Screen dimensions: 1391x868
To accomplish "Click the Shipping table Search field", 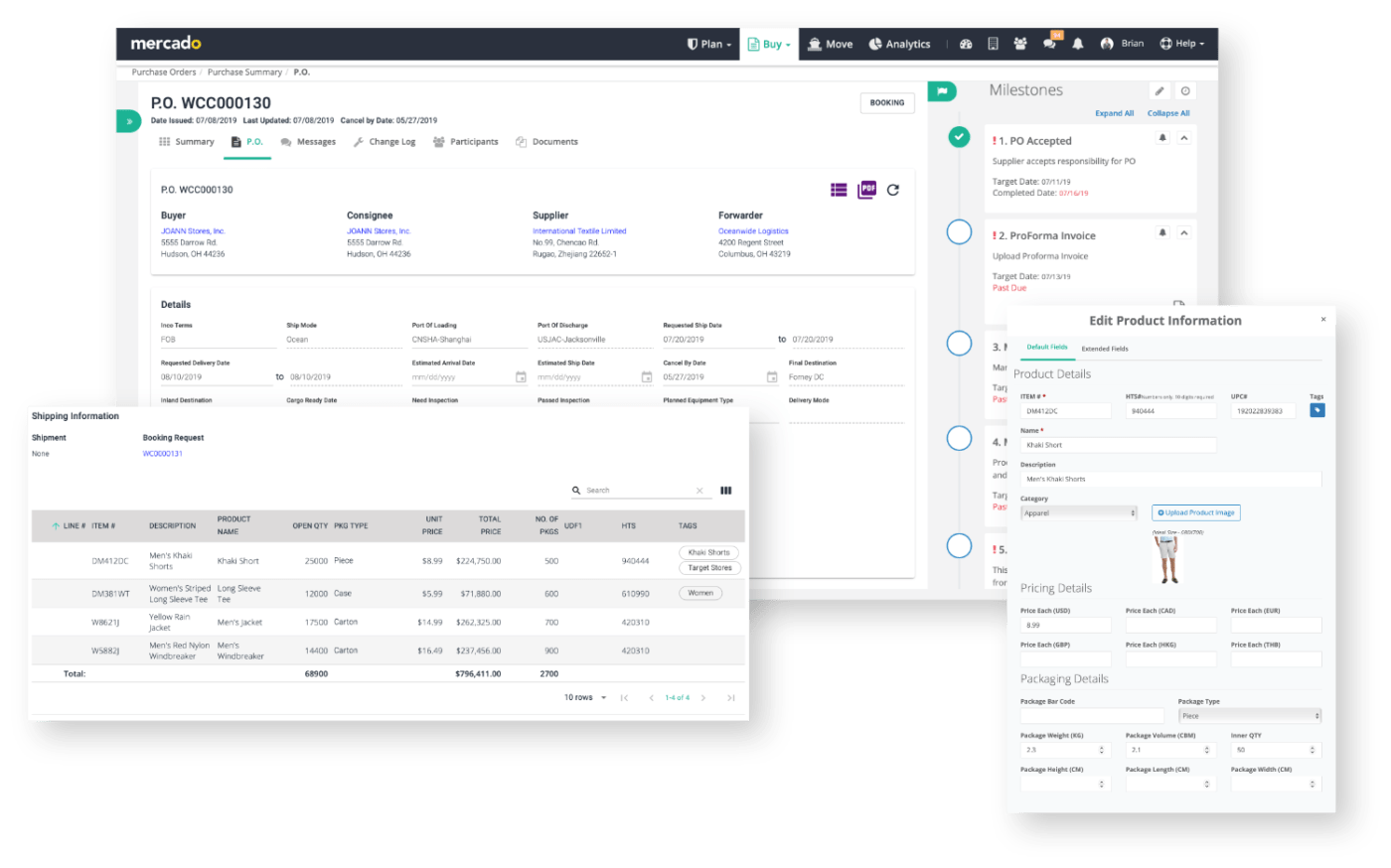I will (639, 491).
